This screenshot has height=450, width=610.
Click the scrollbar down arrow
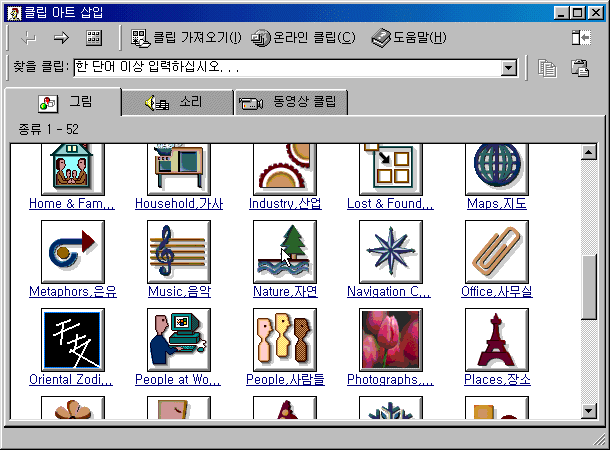click(x=589, y=411)
